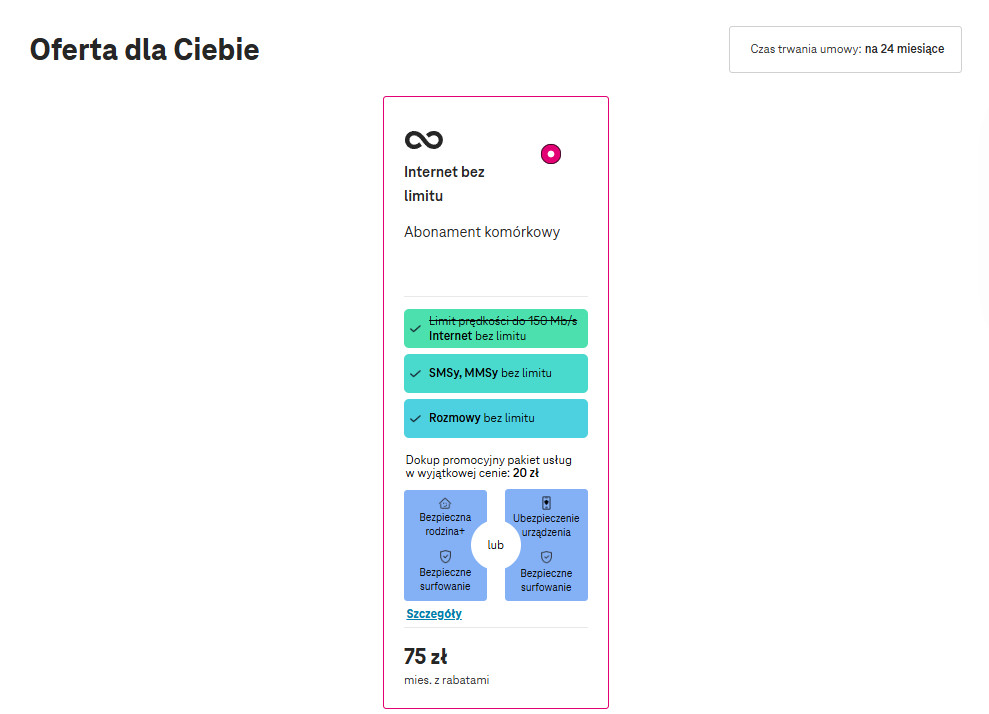Image resolution: width=989 pixels, height=714 pixels.
Task: Click the Abonament komórkowy subtitle
Action: [x=482, y=232]
